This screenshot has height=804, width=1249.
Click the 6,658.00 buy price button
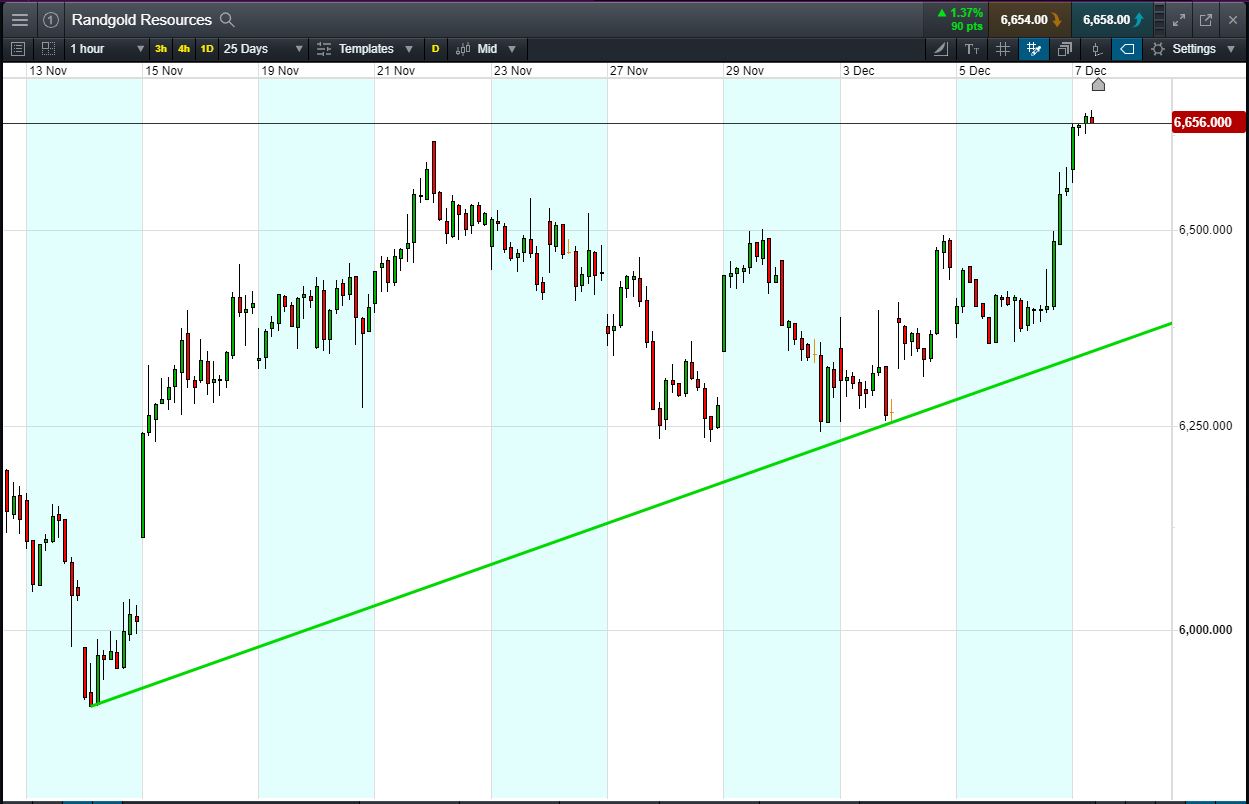(1112, 19)
